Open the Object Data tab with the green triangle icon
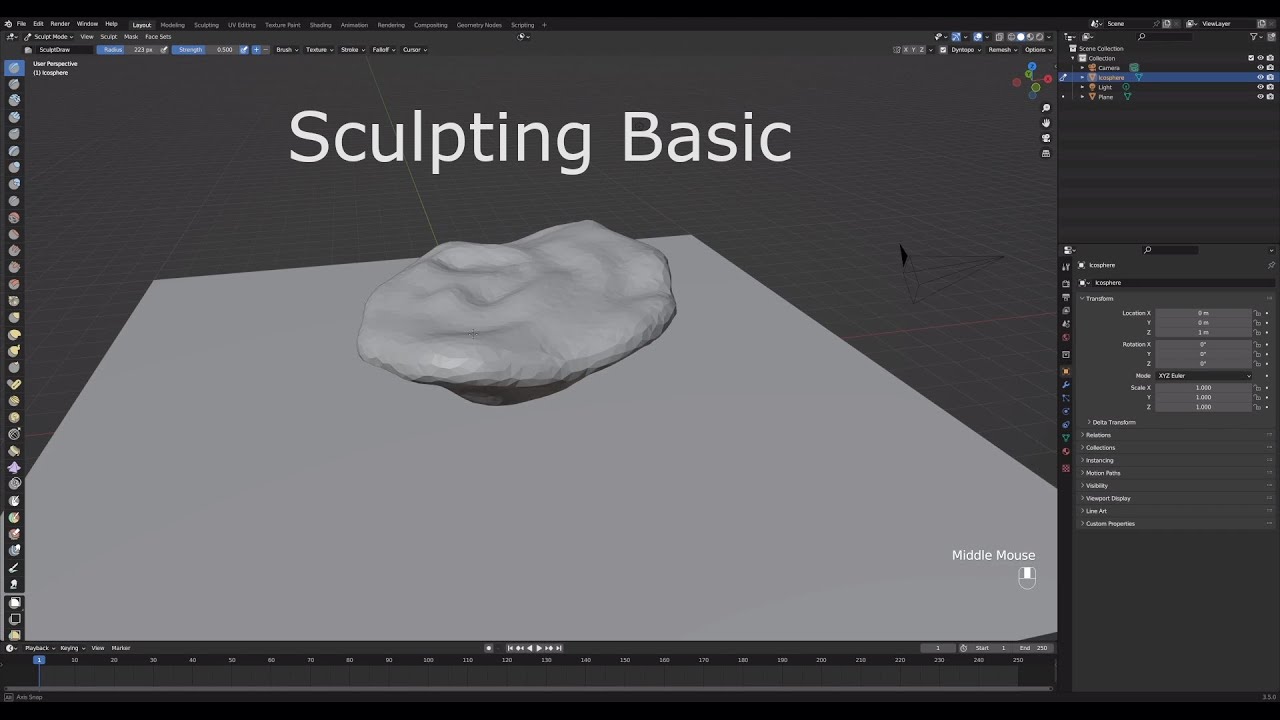The image size is (1280, 720). (1066, 438)
